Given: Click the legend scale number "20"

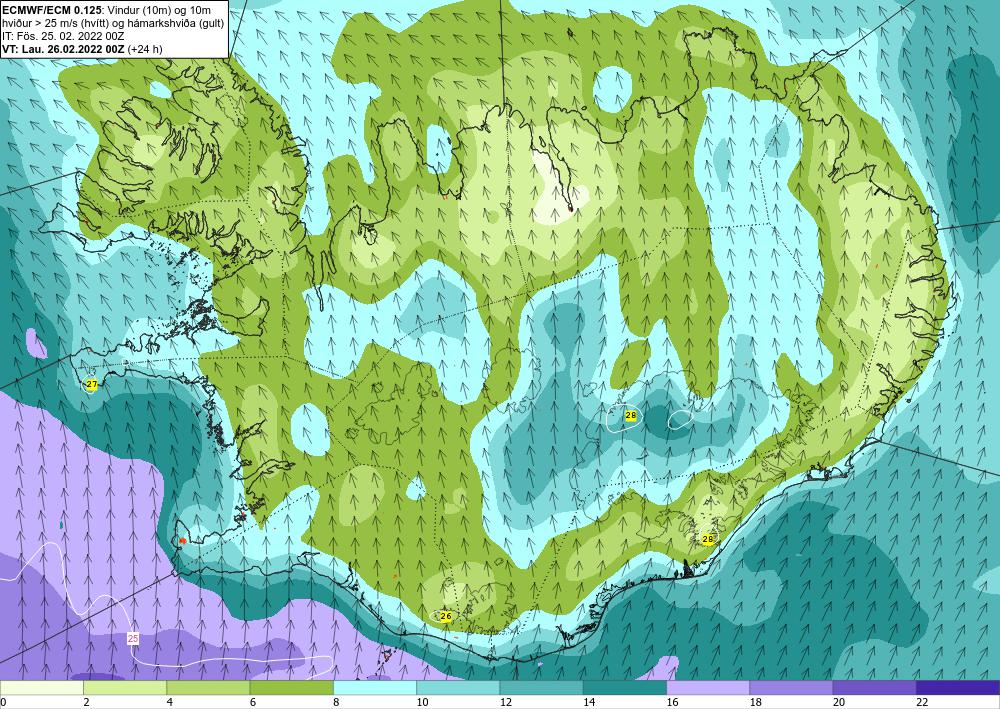Looking at the screenshot, I should point(838,702).
